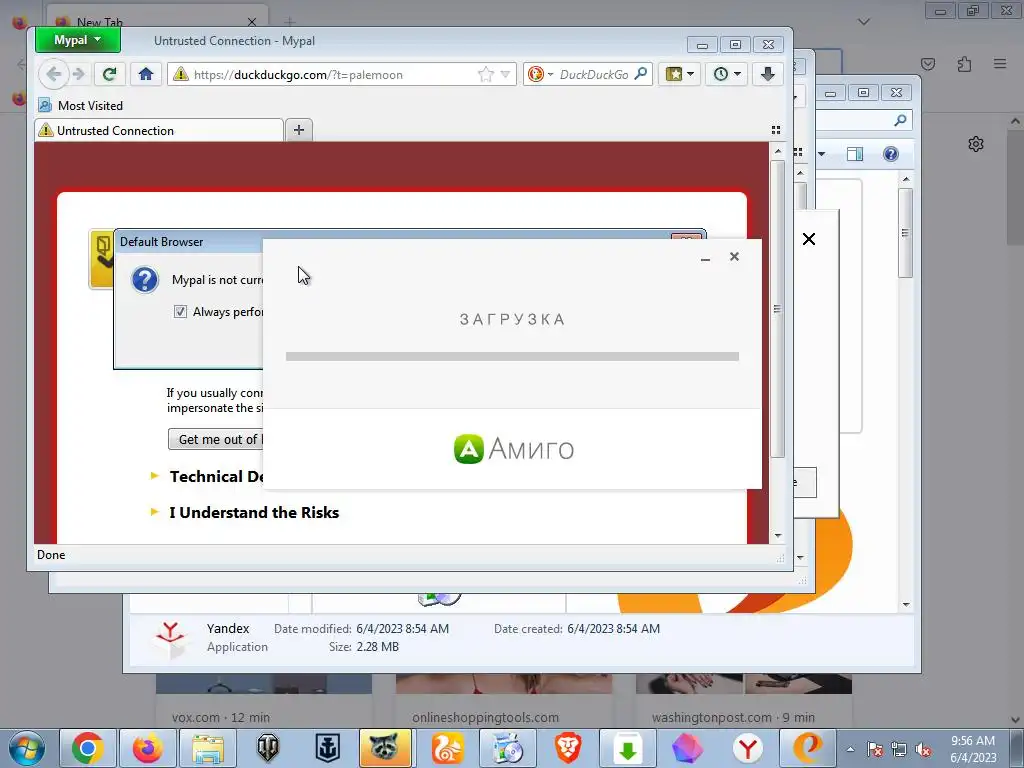Open the history clock dropdown in Mypal
This screenshot has width=1024, height=768.
(726, 74)
